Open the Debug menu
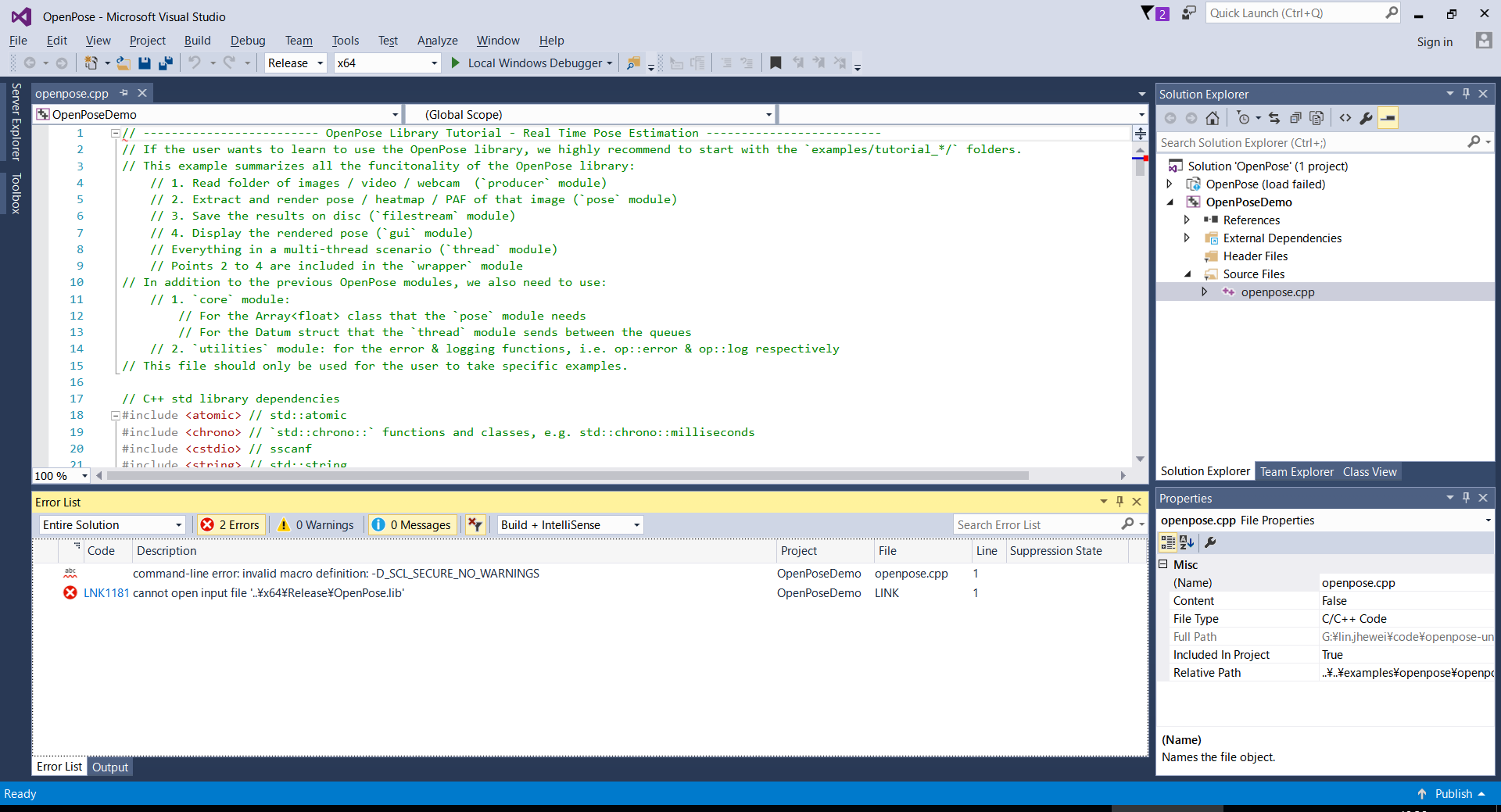Screen dimensions: 1501x812 [248, 41]
